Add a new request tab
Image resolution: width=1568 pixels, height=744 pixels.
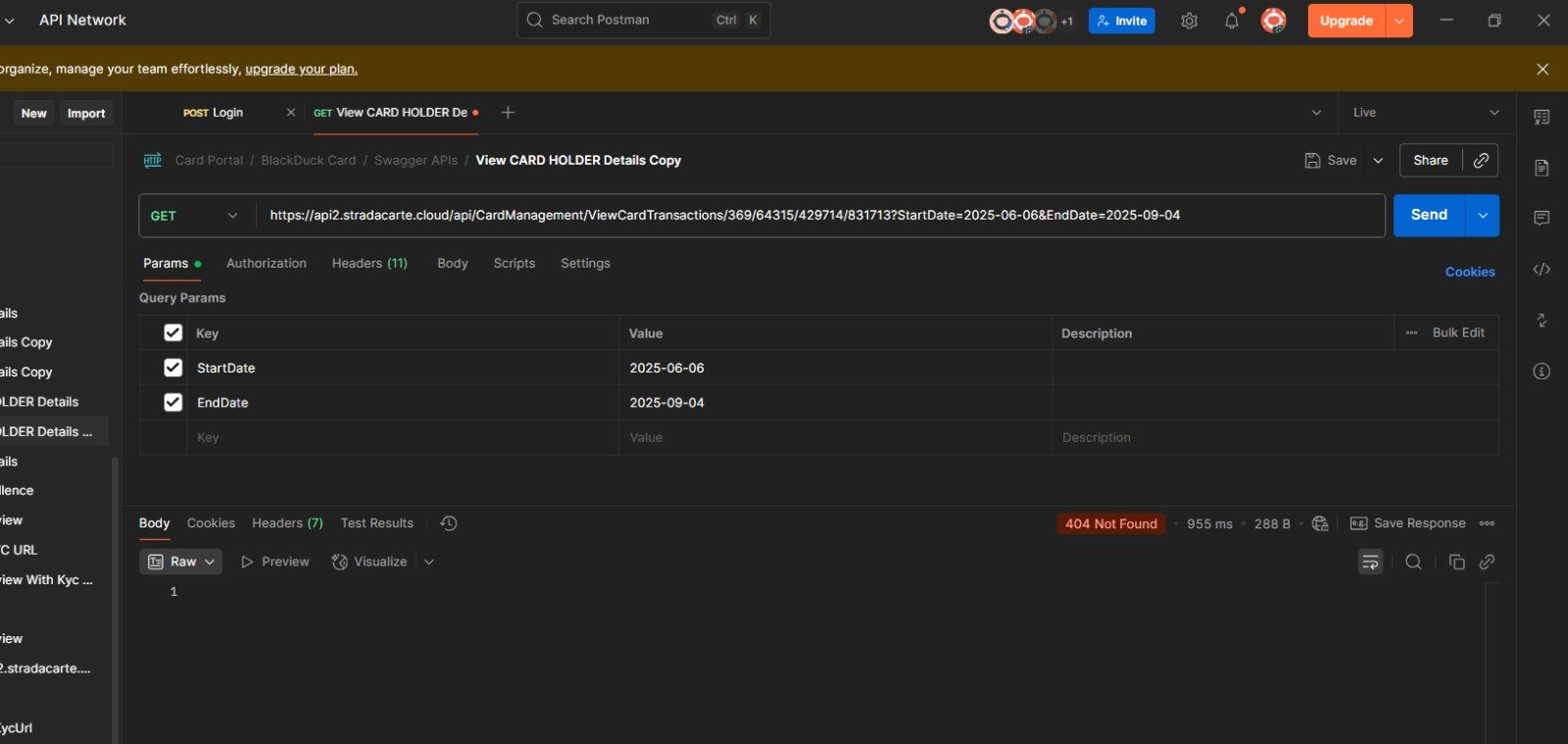click(x=508, y=113)
